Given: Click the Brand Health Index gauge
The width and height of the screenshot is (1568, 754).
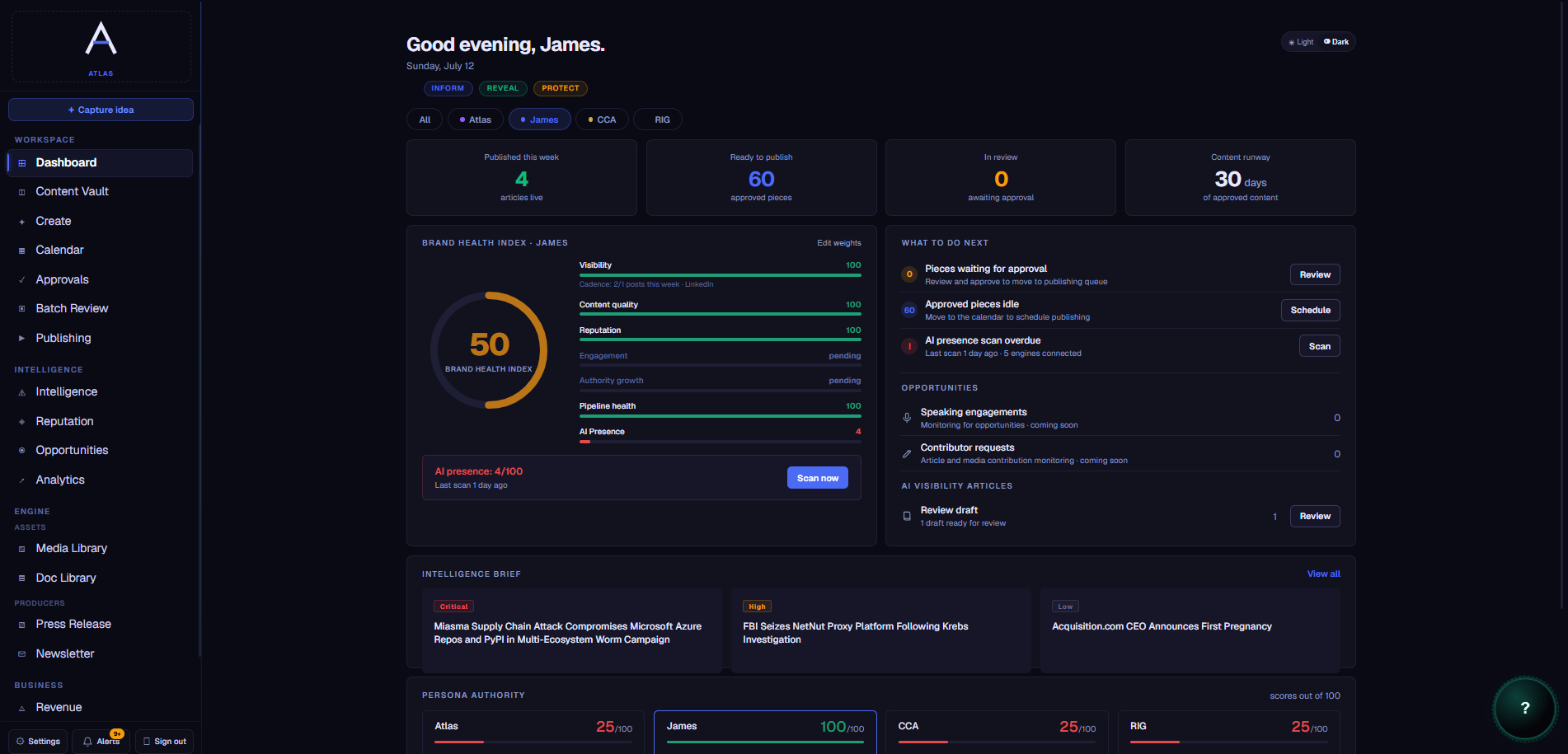Looking at the screenshot, I should 489,350.
